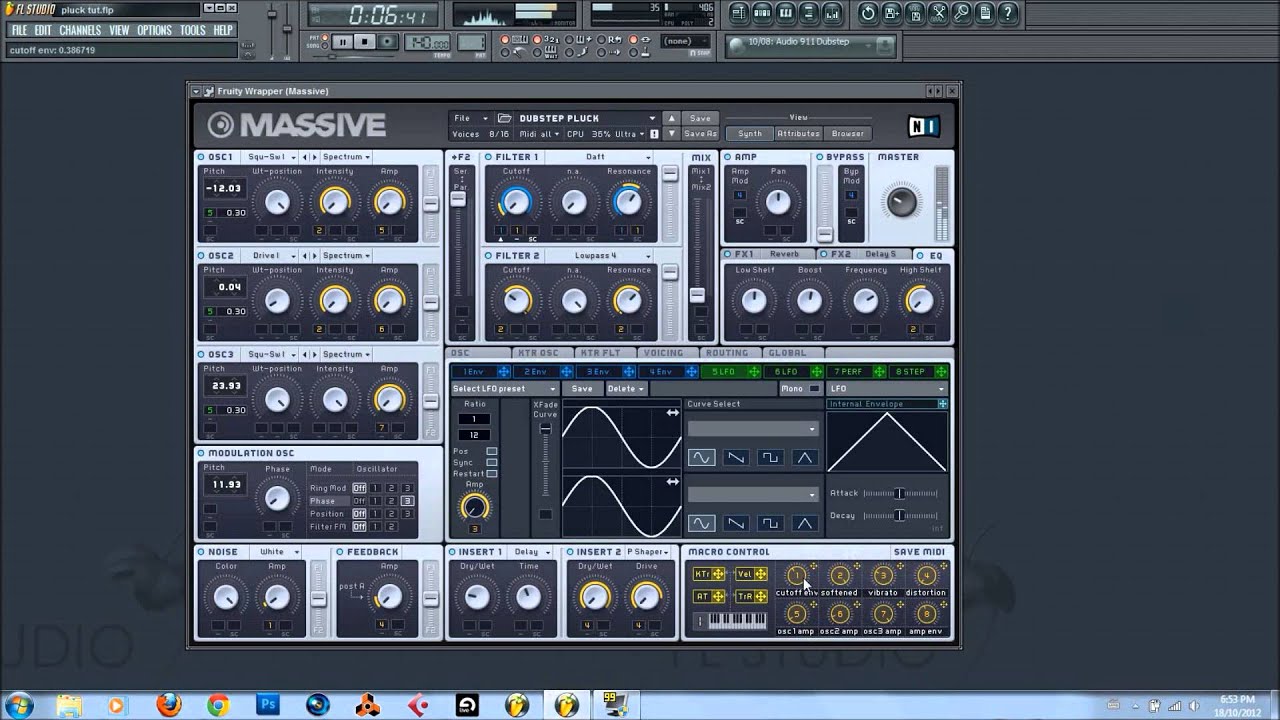Toggle OSC1 on/off indicator
This screenshot has height=720, width=1280.
tap(201, 157)
